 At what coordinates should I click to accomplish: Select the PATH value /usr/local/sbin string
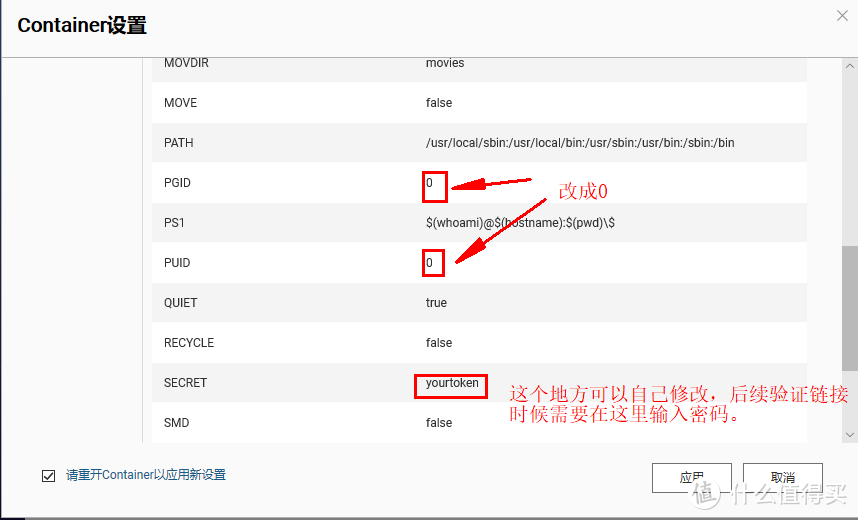(580, 143)
